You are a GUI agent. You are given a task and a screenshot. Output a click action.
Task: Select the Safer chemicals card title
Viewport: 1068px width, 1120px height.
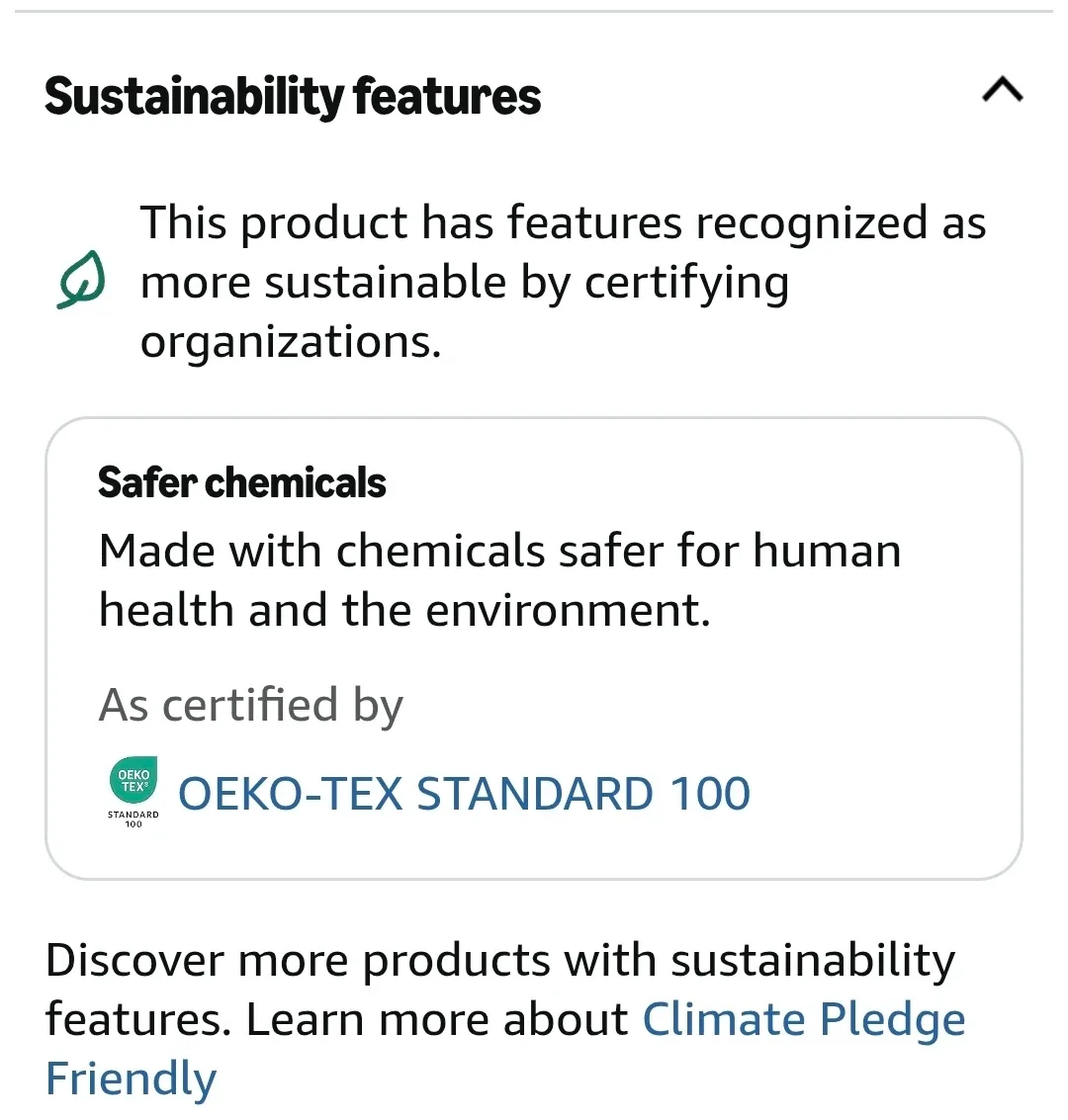241,483
